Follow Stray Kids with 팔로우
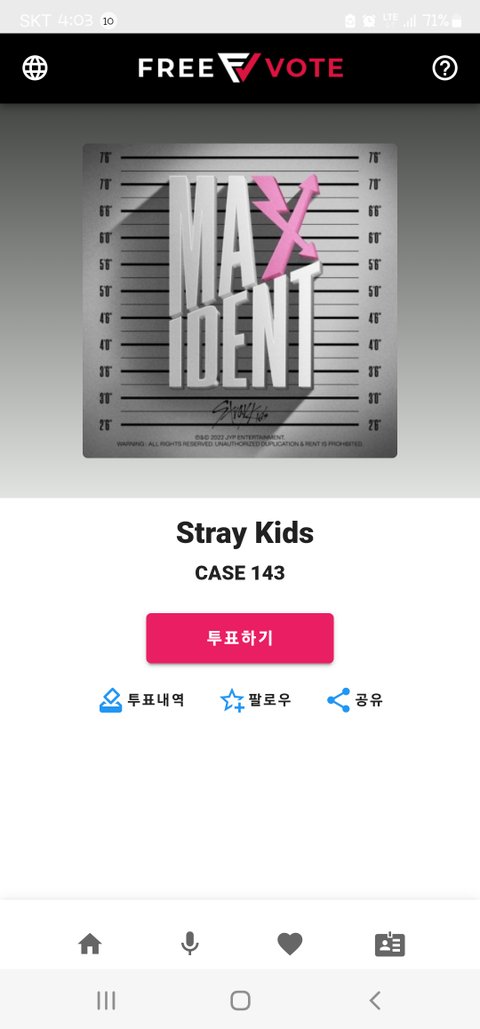The width and height of the screenshot is (480, 1029). coord(255,700)
